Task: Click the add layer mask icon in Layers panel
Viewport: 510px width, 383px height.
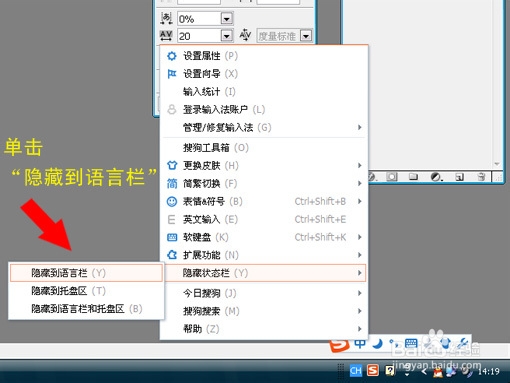Action: pos(392,177)
